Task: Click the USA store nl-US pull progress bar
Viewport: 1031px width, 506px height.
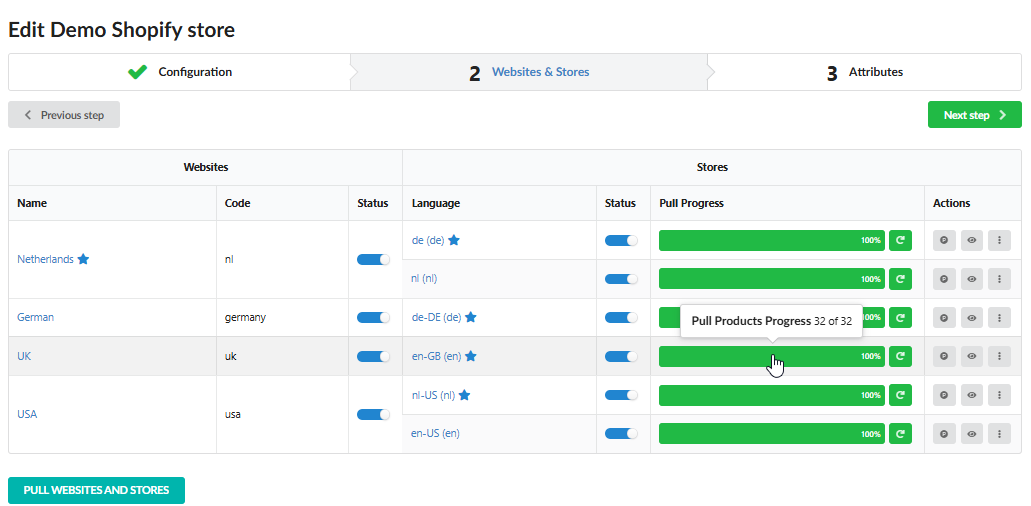Action: 771,395
